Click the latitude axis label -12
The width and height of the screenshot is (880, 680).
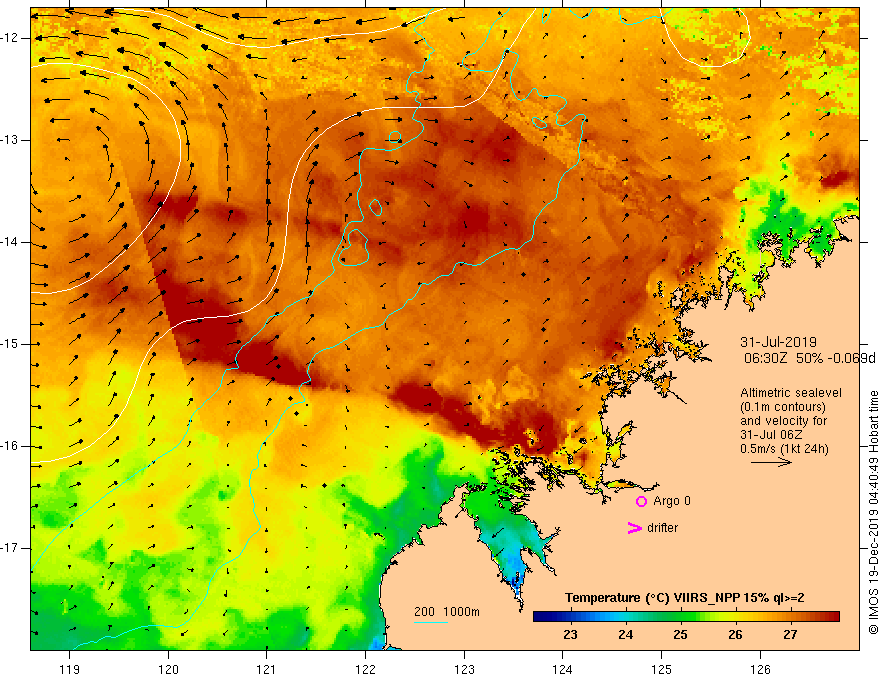[x=11, y=38]
